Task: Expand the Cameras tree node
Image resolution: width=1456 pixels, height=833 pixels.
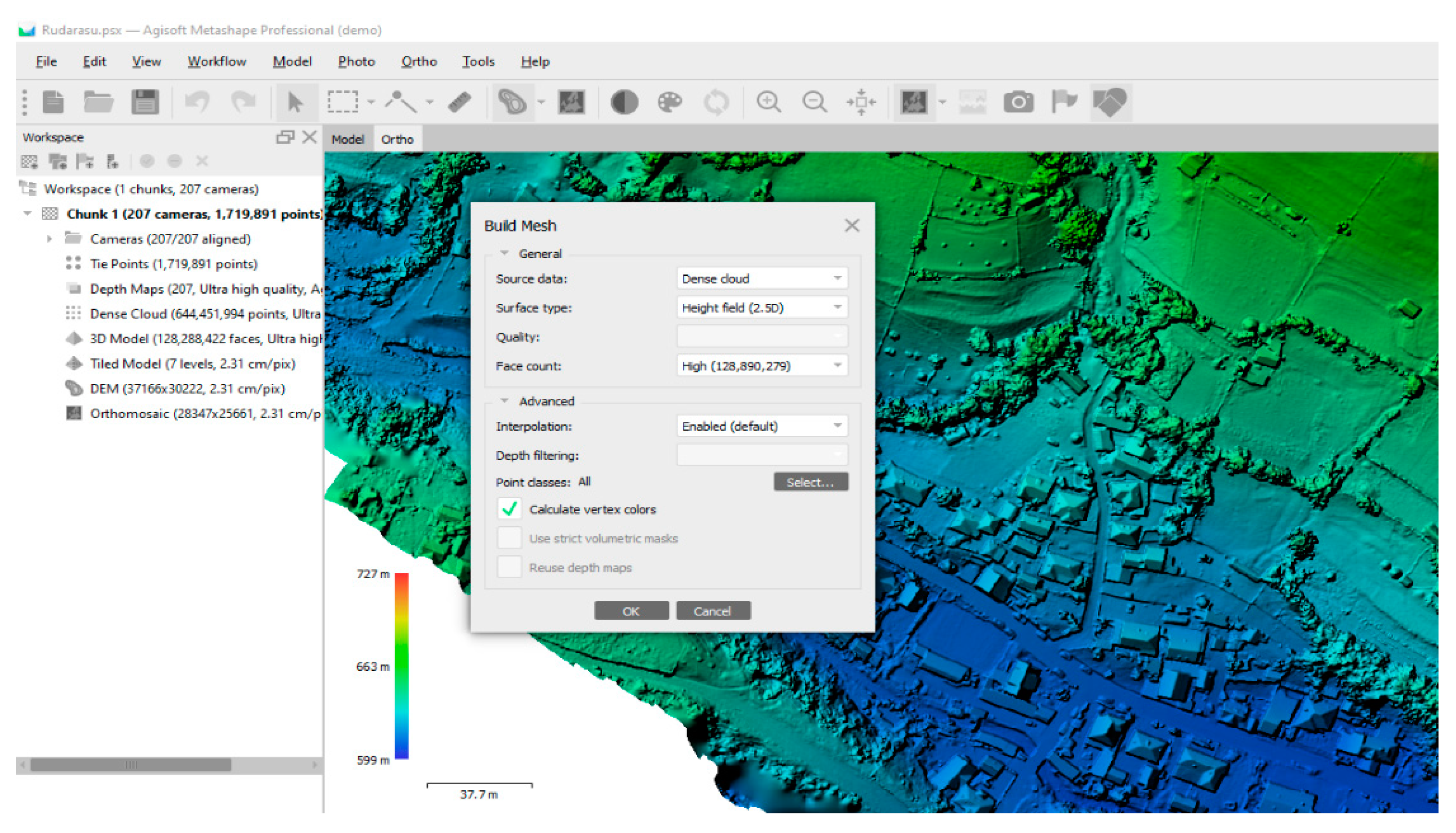Action: click(49, 239)
